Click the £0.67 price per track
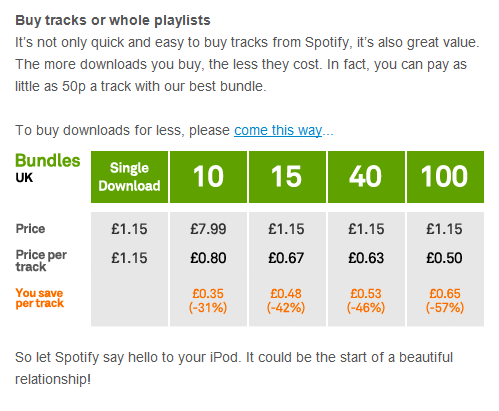Image resolution: width=499 pixels, height=411 pixels. pyautogui.click(x=286, y=258)
